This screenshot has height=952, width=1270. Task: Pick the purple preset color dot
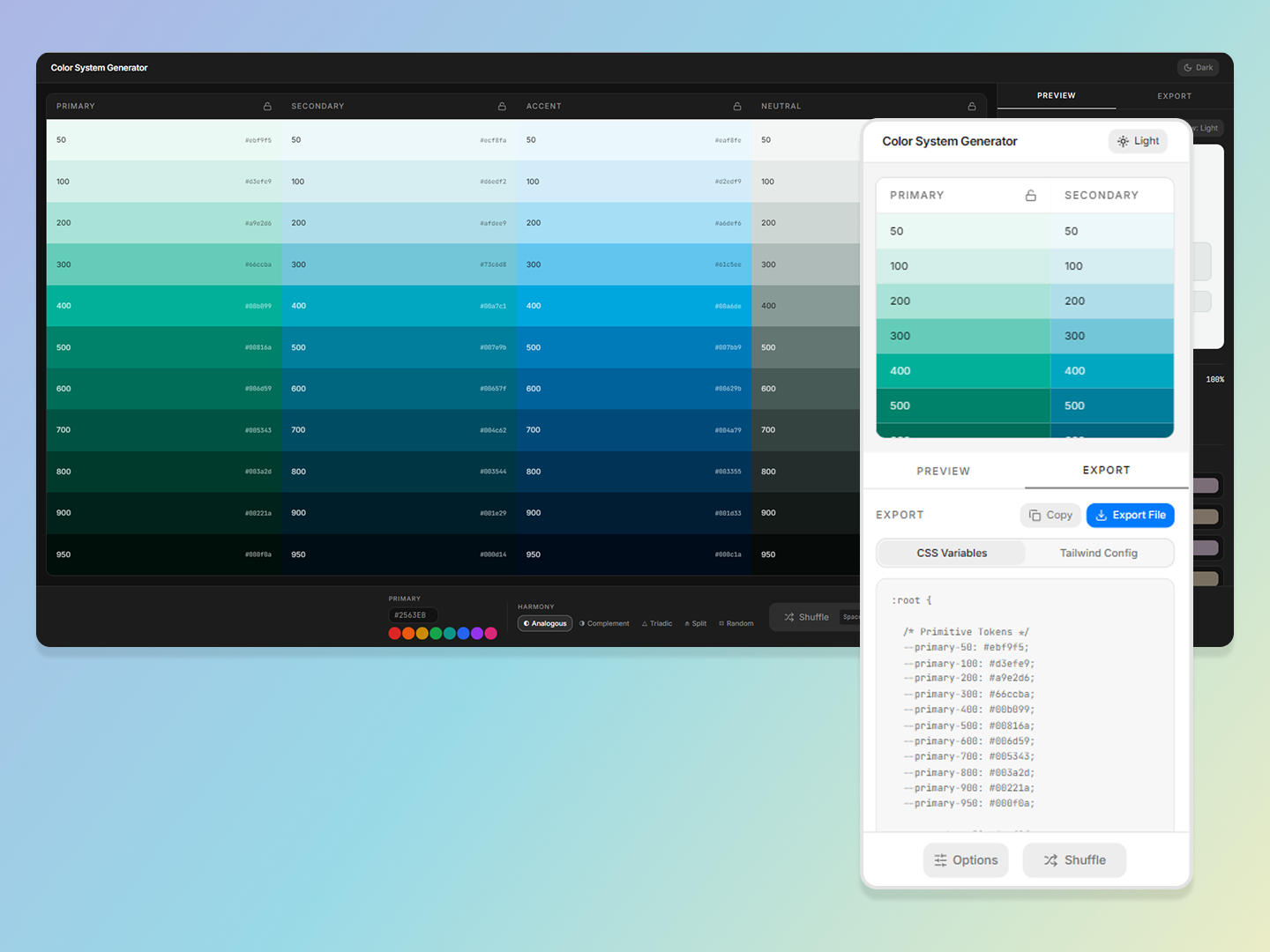tap(477, 634)
